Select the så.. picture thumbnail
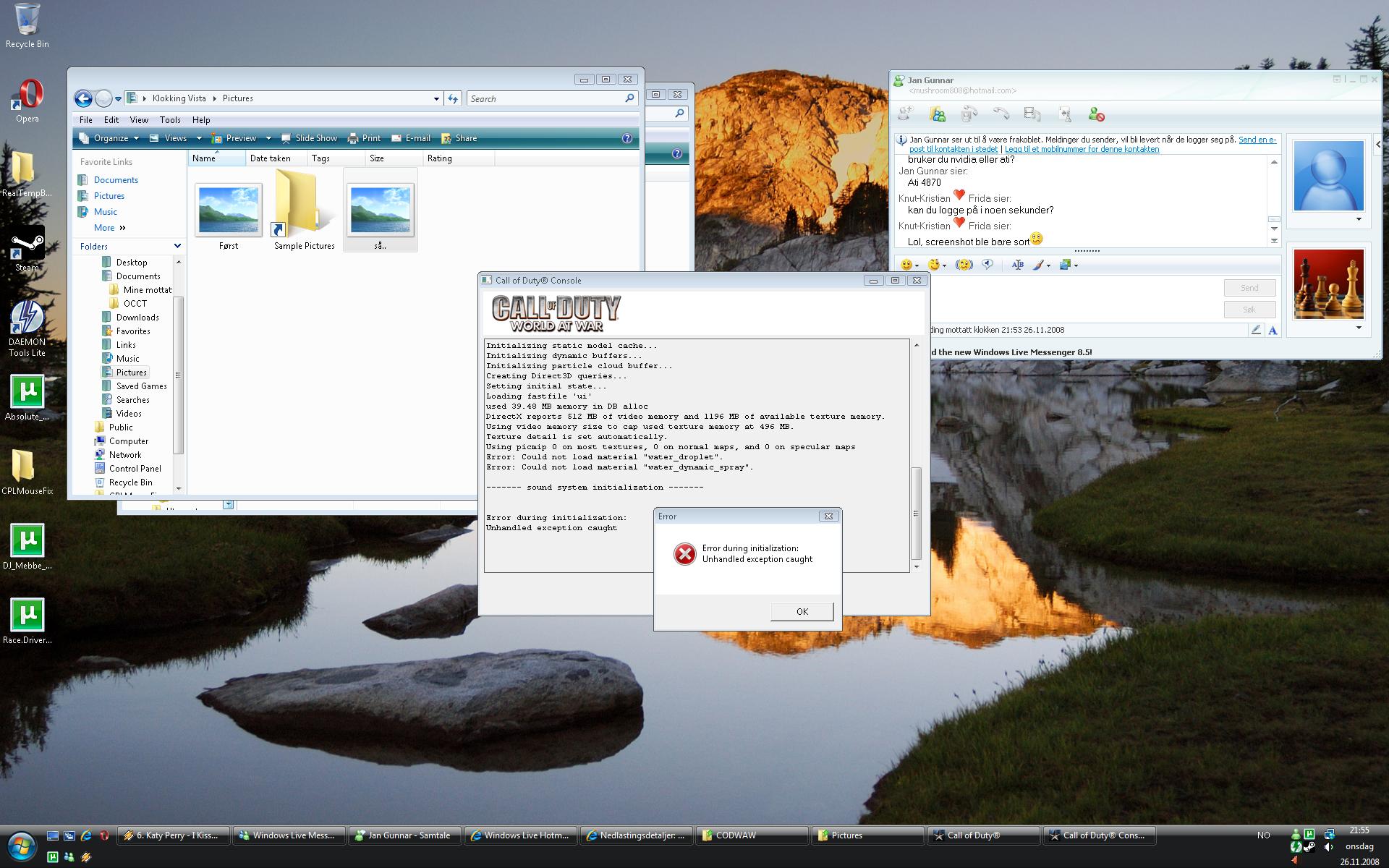The width and height of the screenshot is (1389, 868). [x=381, y=210]
